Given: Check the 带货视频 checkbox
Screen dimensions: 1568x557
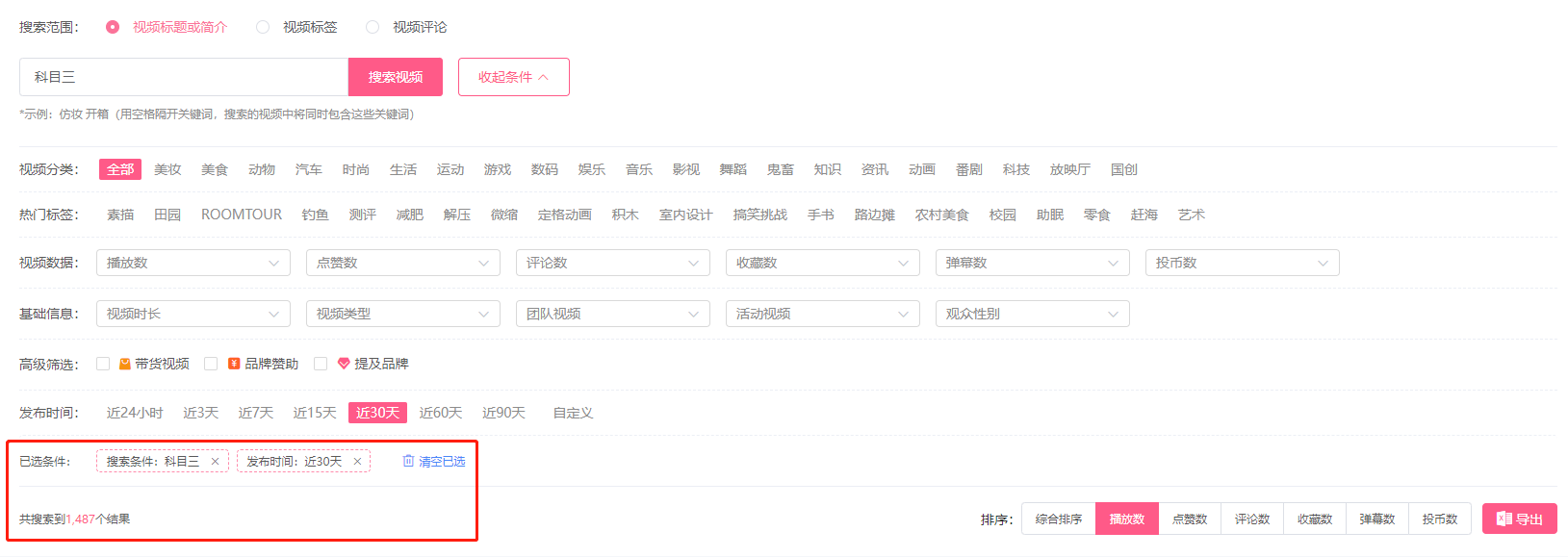Looking at the screenshot, I should click(103, 364).
